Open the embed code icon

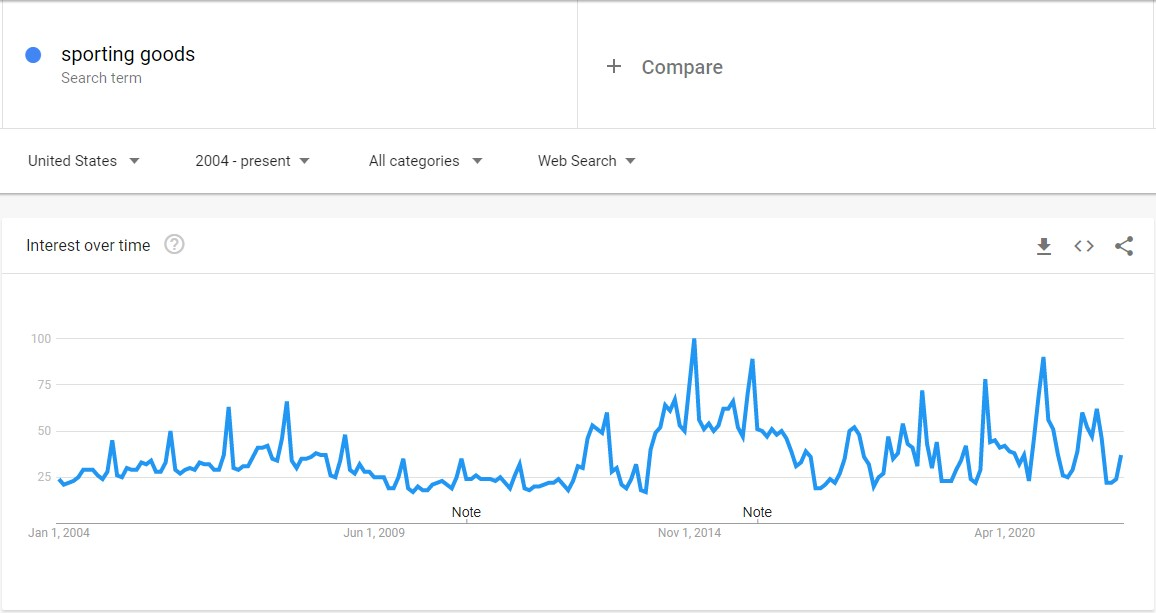(1084, 246)
